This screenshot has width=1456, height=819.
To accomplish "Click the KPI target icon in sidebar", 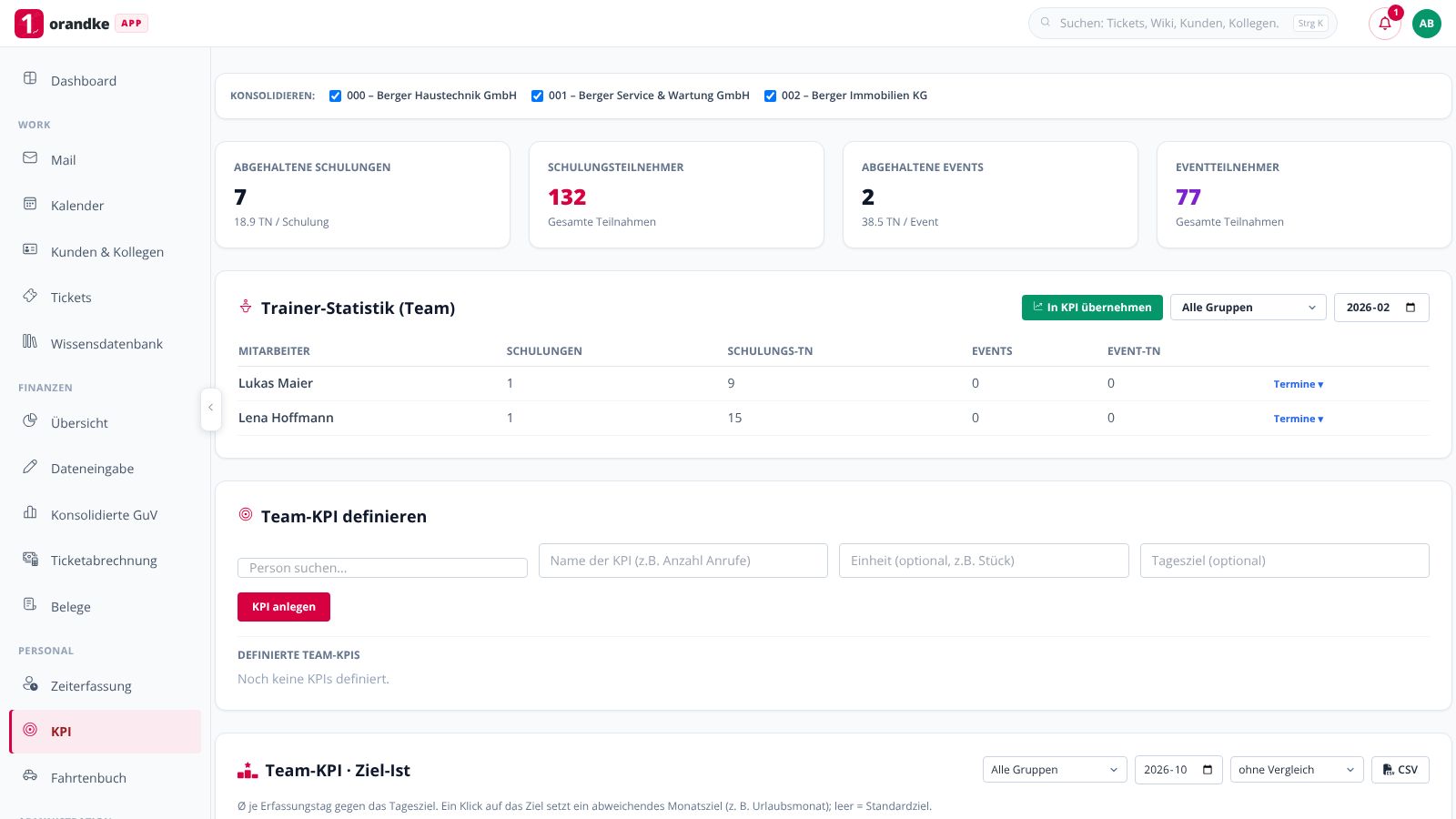I will [x=30, y=730].
